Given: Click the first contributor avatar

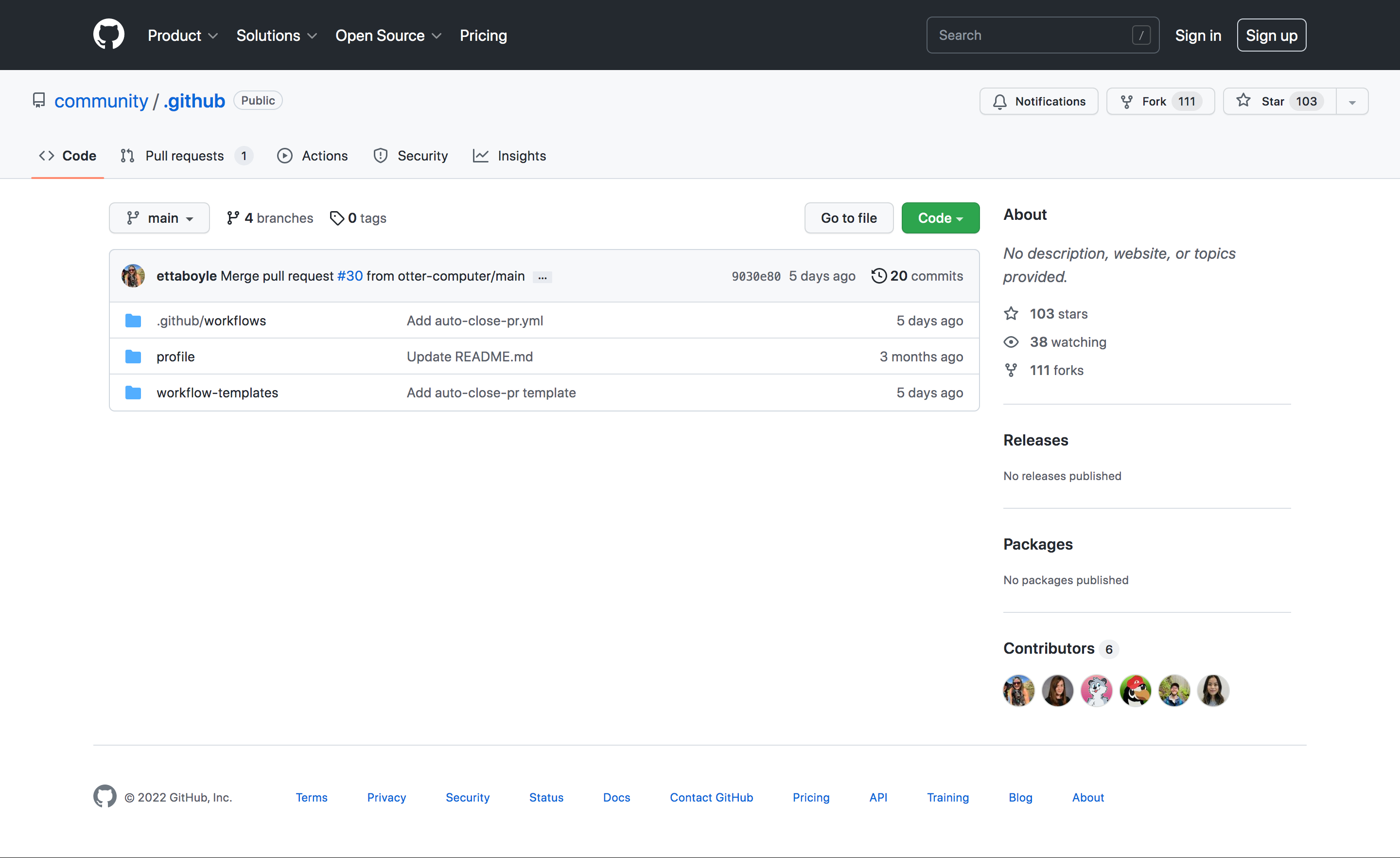Looking at the screenshot, I should pyautogui.click(x=1019, y=690).
